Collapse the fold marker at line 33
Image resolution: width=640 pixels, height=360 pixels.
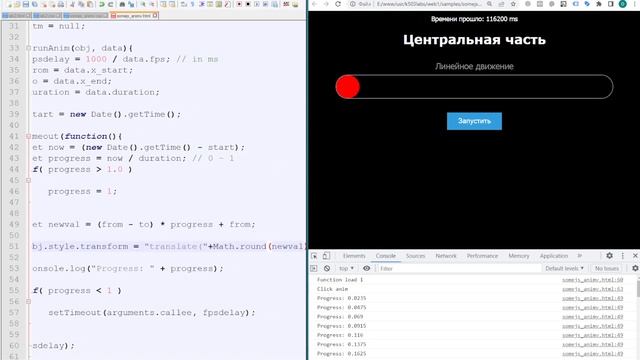click(x=29, y=48)
